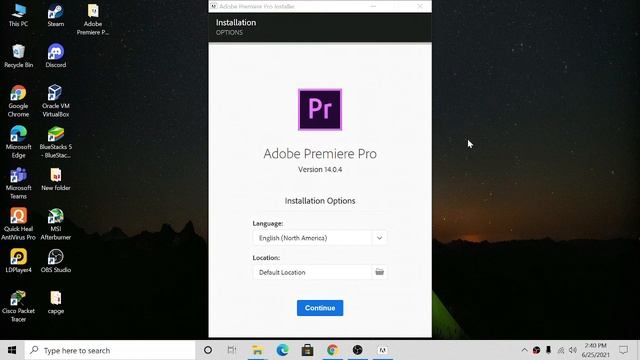Open the Language dropdown in the installer

click(x=320, y=238)
